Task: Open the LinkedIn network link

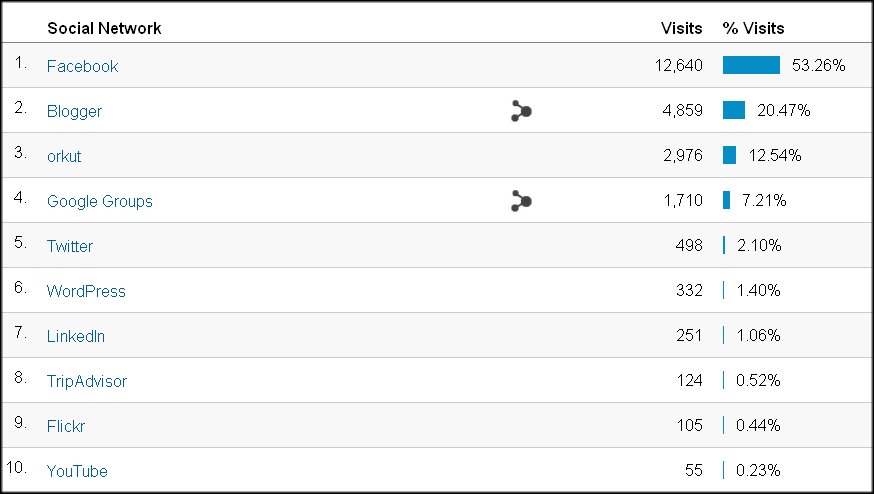Action: click(76, 336)
